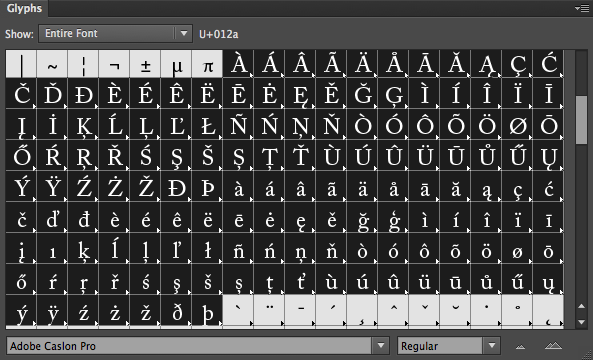Open the Glyphs panel flyout menu
Image resolution: width=593 pixels, height=360 pixels.
click(x=581, y=8)
